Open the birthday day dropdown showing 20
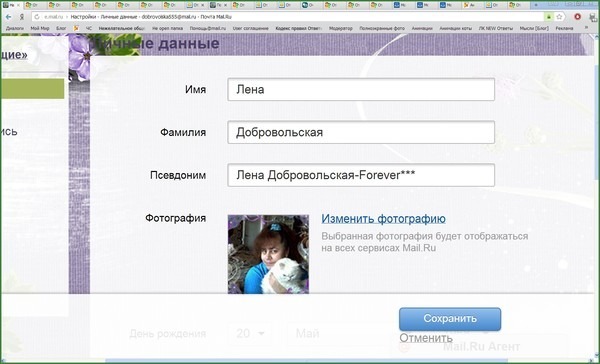Image resolution: width=600 pixels, height=364 pixels. 250,334
